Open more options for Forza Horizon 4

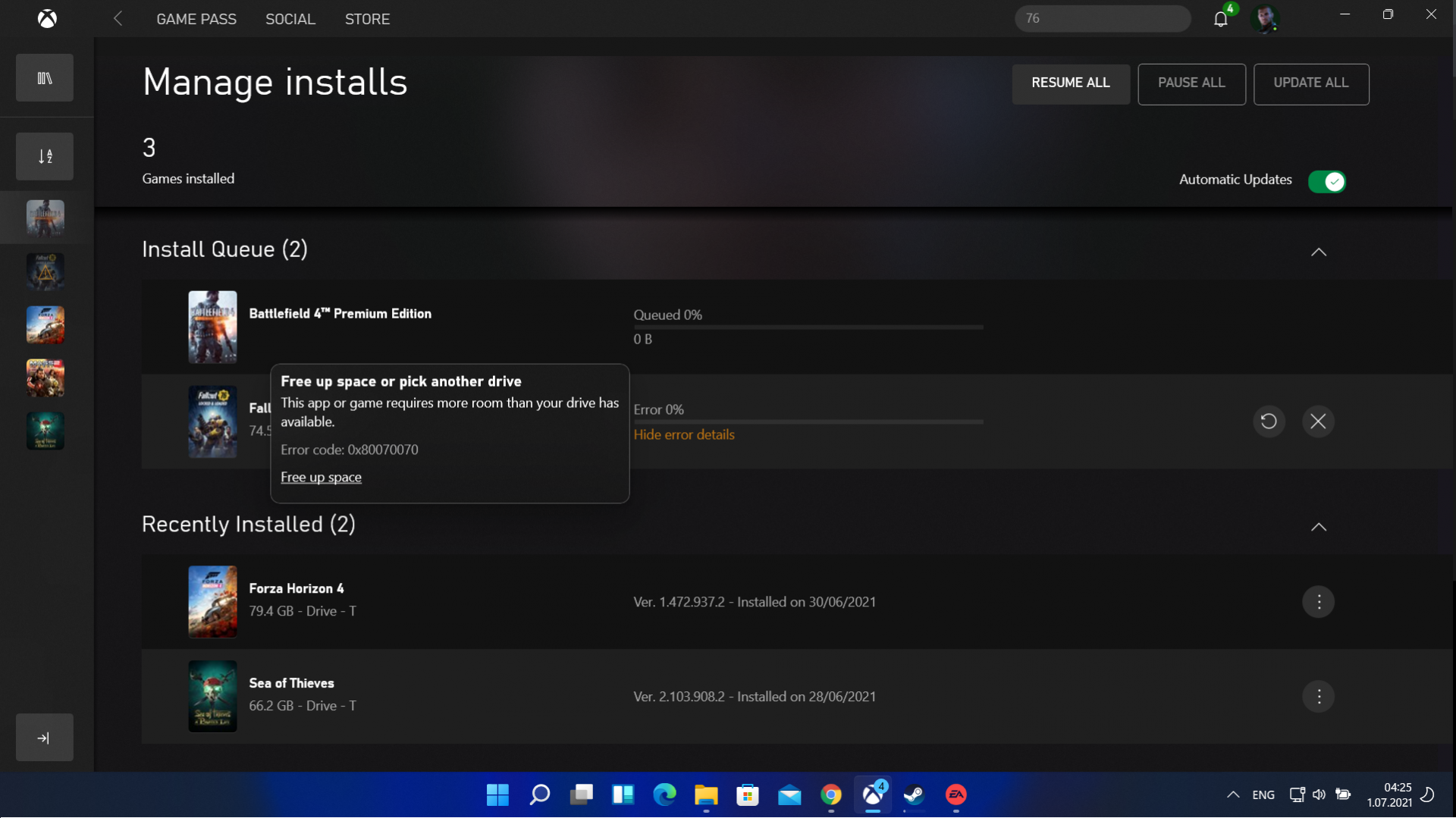(x=1319, y=602)
